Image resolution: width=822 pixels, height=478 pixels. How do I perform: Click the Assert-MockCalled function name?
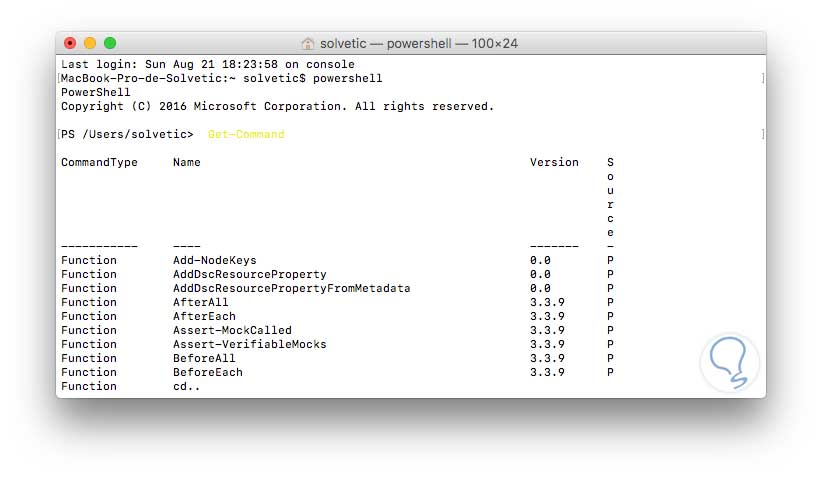(232, 330)
